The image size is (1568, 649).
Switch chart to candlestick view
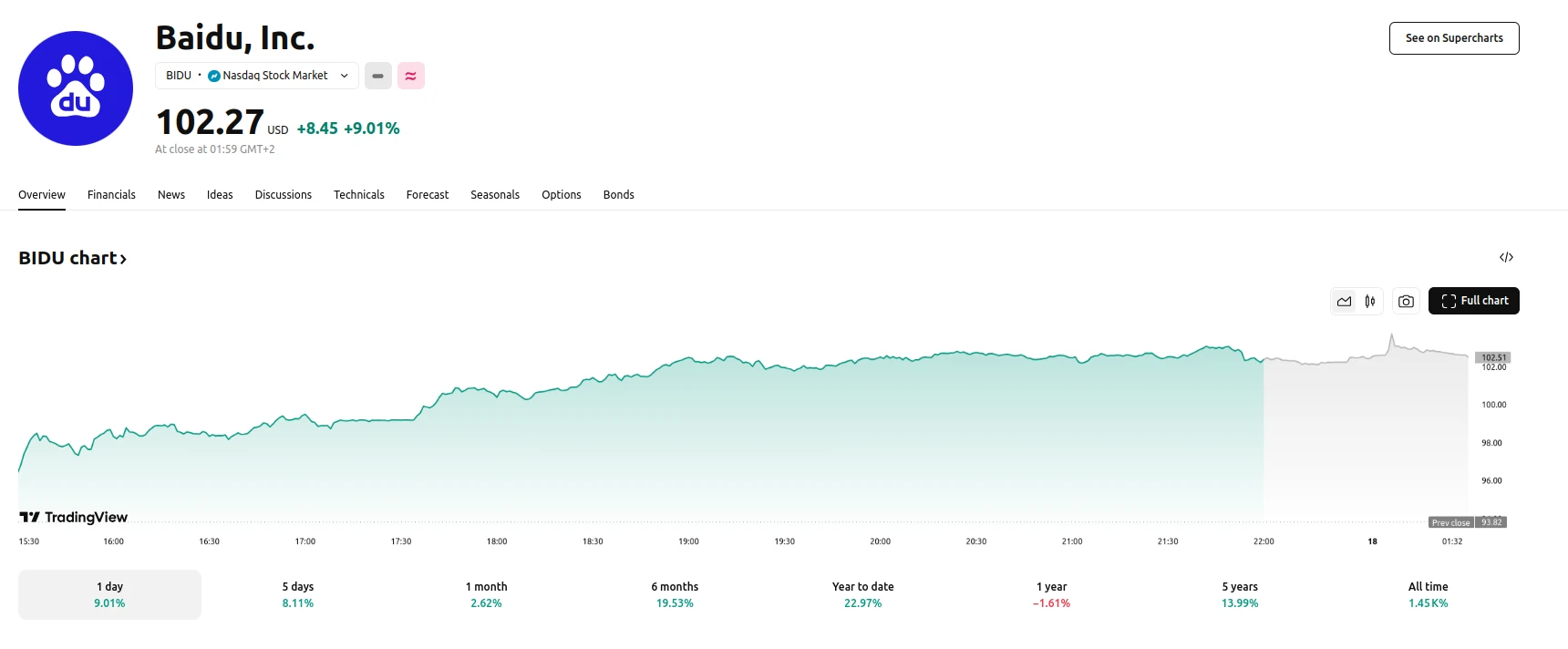pyautogui.click(x=1369, y=301)
